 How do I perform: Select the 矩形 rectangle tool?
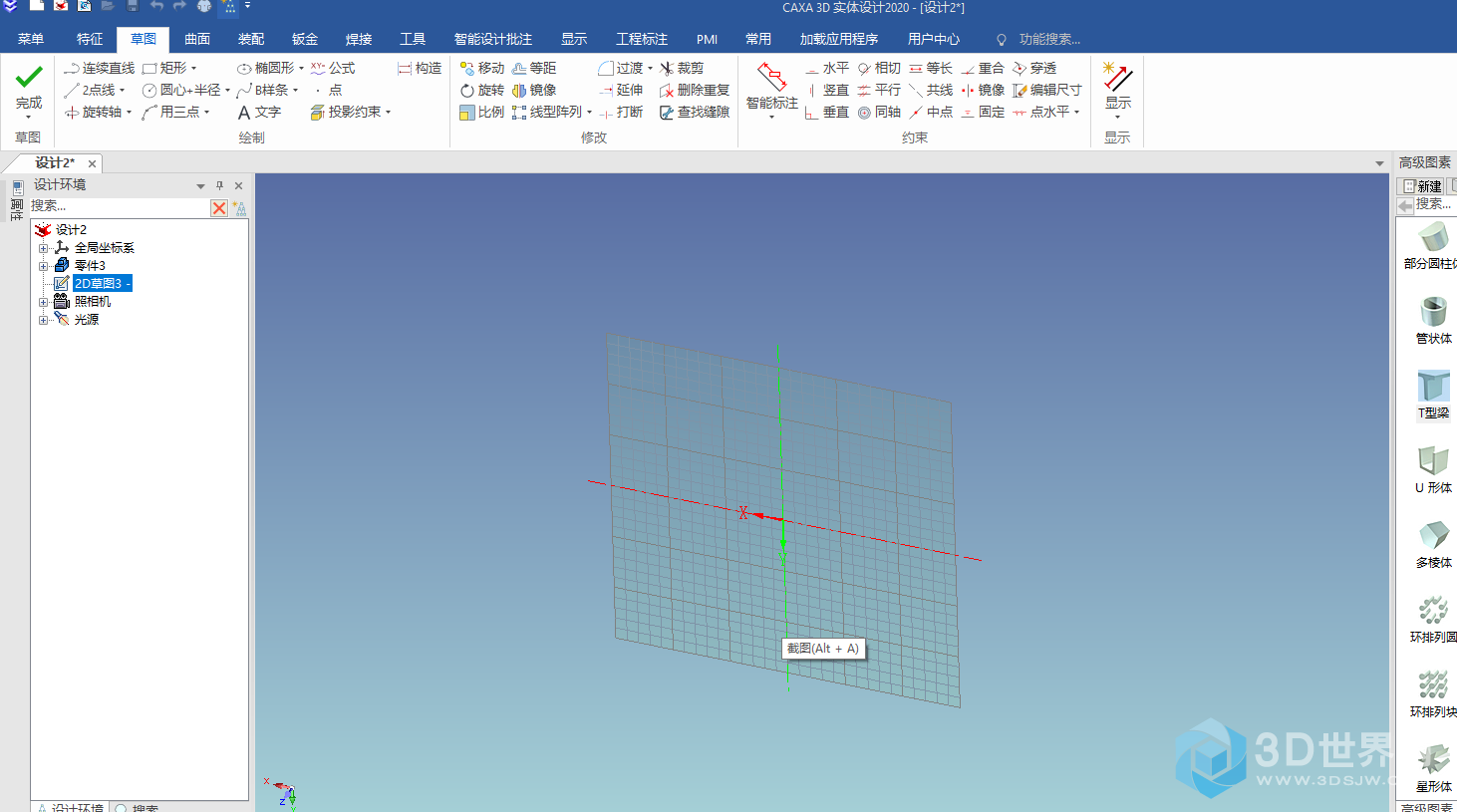click(x=164, y=68)
